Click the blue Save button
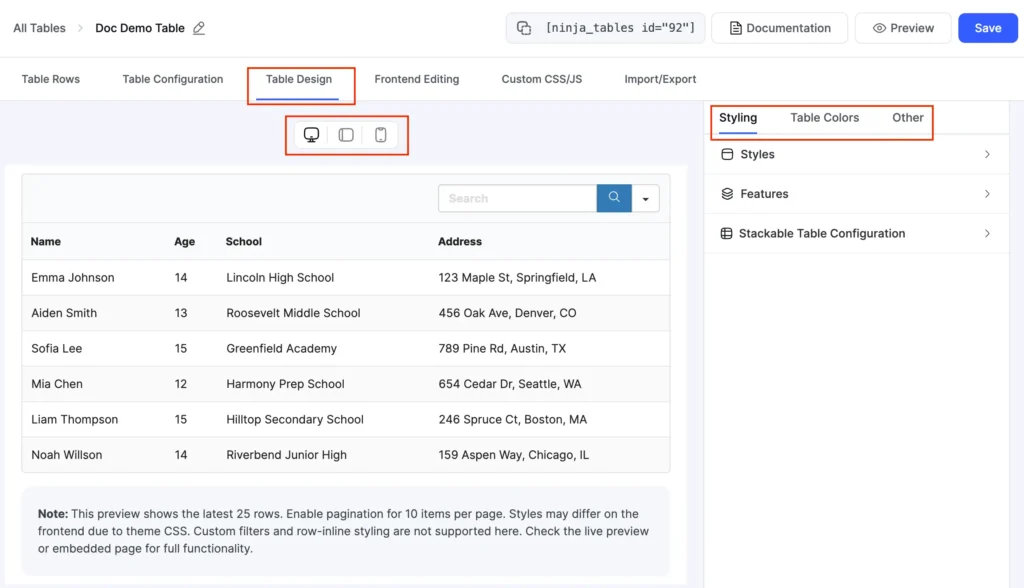The height and width of the screenshot is (588, 1024). tap(987, 28)
